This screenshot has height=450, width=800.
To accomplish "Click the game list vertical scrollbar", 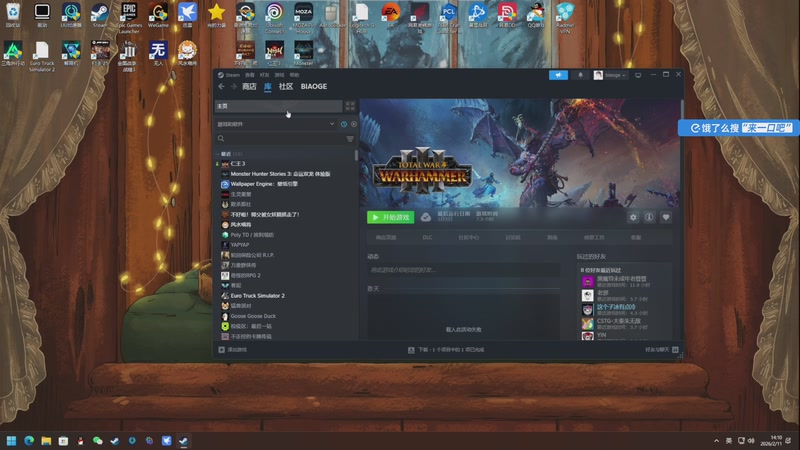I will point(356,156).
